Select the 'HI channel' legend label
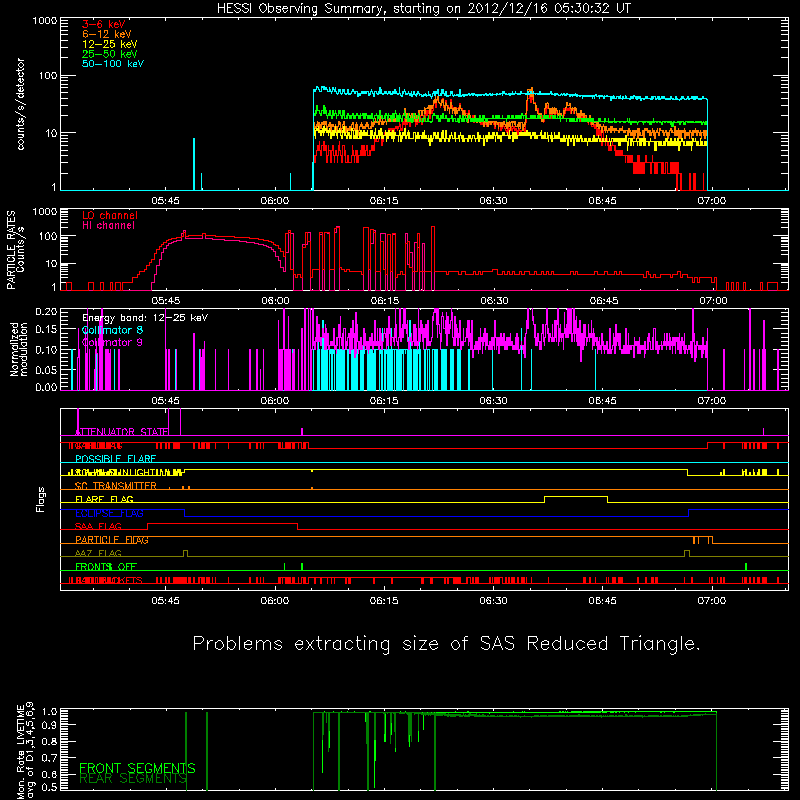 (108, 226)
